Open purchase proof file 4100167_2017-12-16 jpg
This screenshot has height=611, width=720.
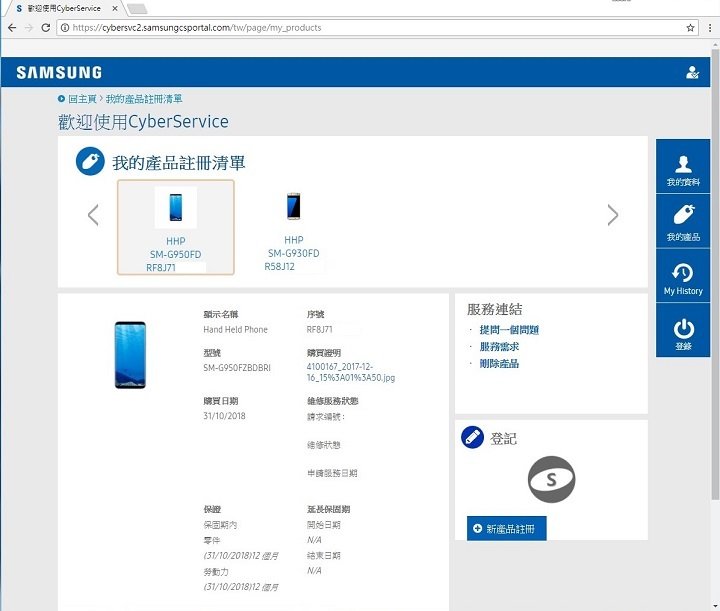click(x=350, y=372)
